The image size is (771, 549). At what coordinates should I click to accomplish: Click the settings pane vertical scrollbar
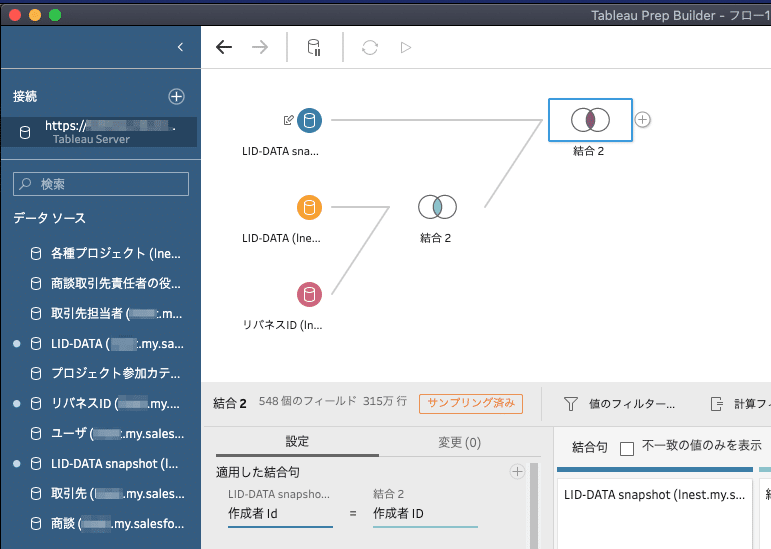(x=534, y=505)
